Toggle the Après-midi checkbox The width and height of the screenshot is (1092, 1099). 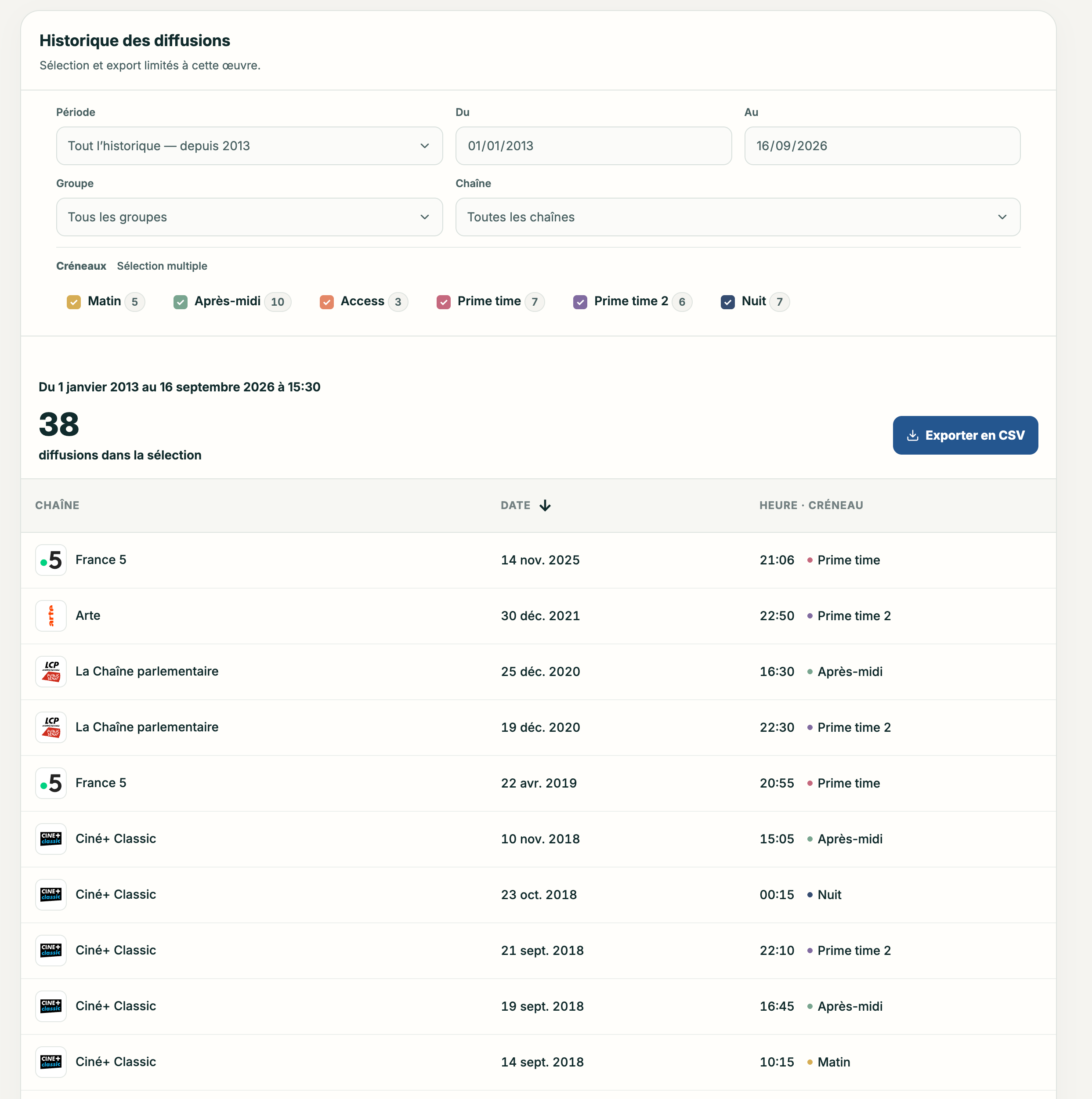point(180,302)
